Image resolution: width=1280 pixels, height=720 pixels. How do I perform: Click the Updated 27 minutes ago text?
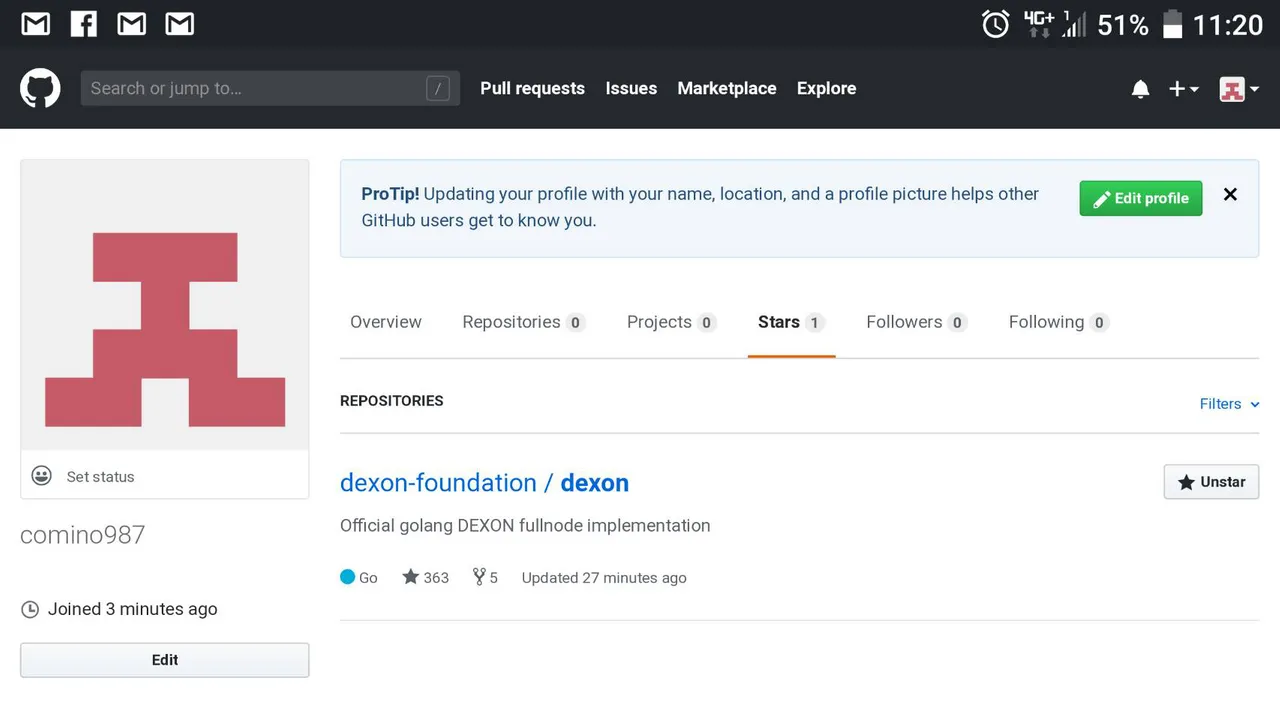click(604, 578)
